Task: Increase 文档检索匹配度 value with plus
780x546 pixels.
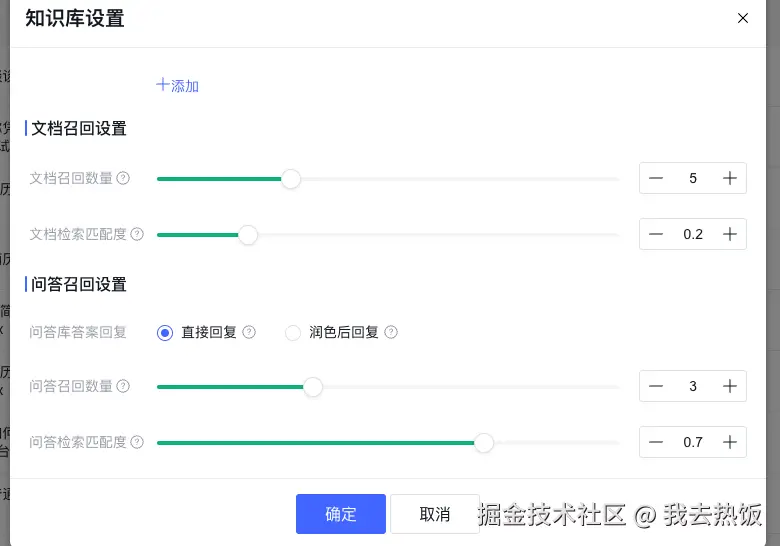Action: tap(730, 234)
